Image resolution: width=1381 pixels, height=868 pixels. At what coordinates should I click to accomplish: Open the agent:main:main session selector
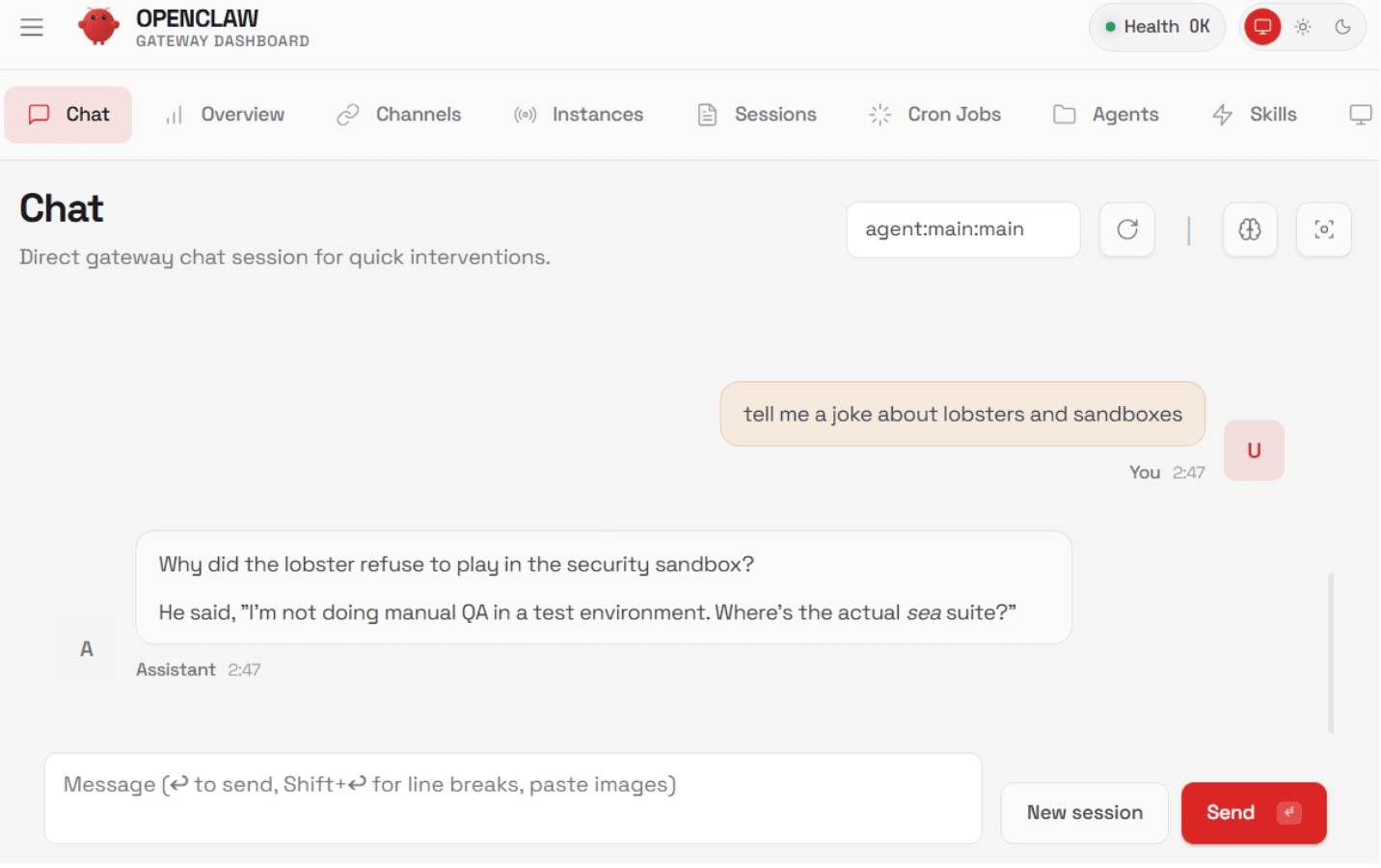click(962, 230)
